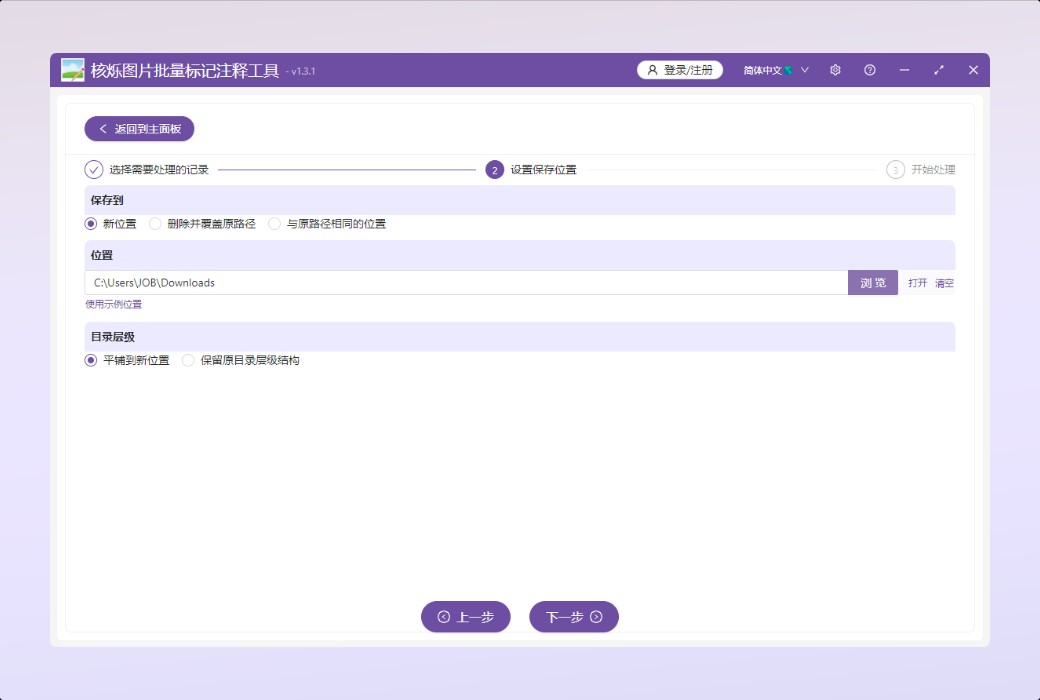Open the help question mark icon
Image resolution: width=1040 pixels, height=700 pixels.
870,70
